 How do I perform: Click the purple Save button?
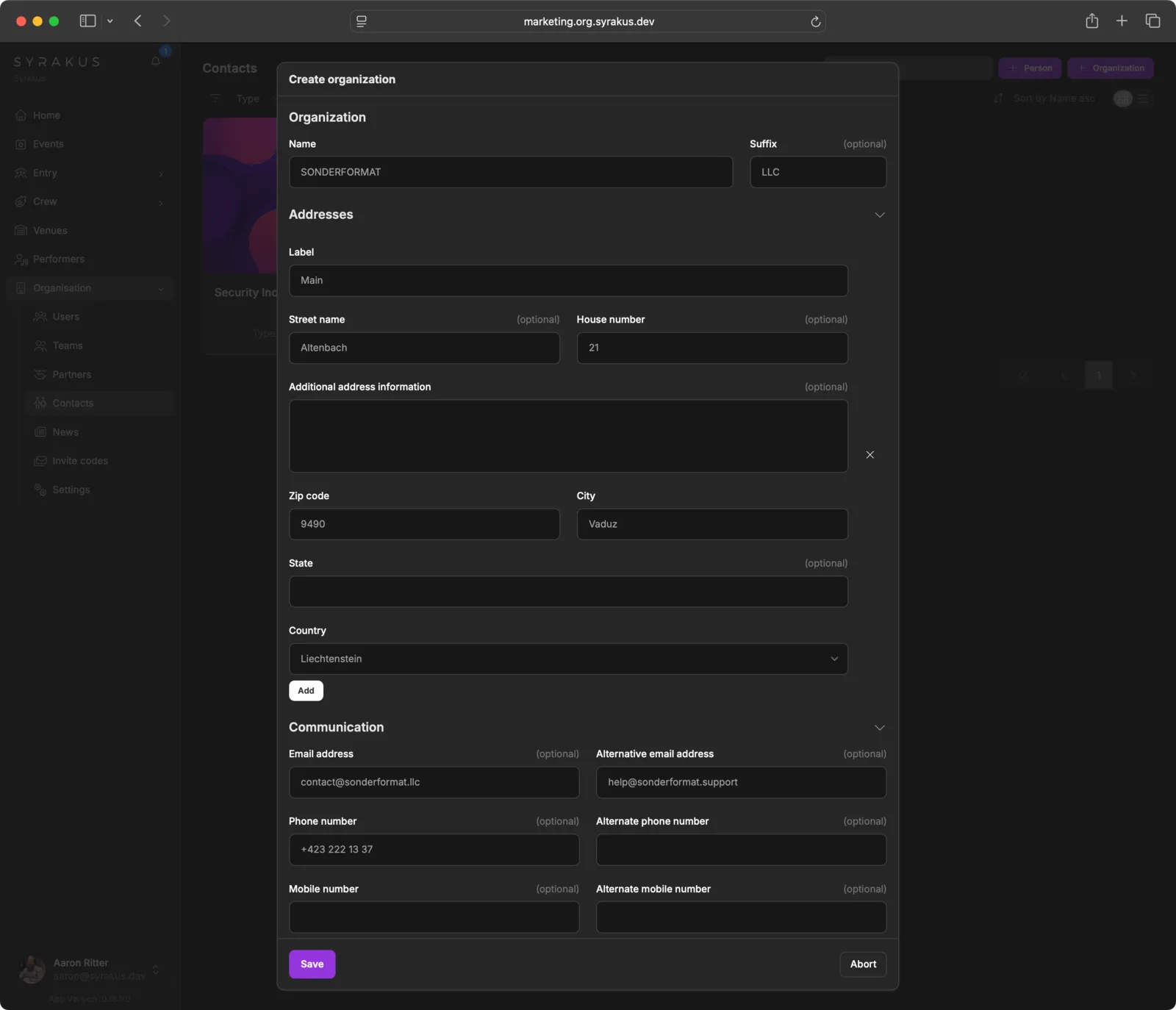[x=312, y=964]
